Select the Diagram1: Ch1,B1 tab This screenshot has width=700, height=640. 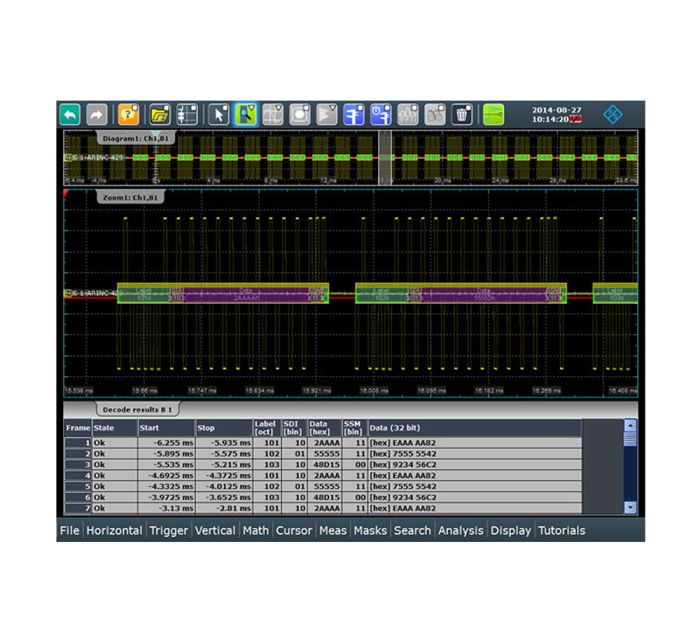click(136, 138)
